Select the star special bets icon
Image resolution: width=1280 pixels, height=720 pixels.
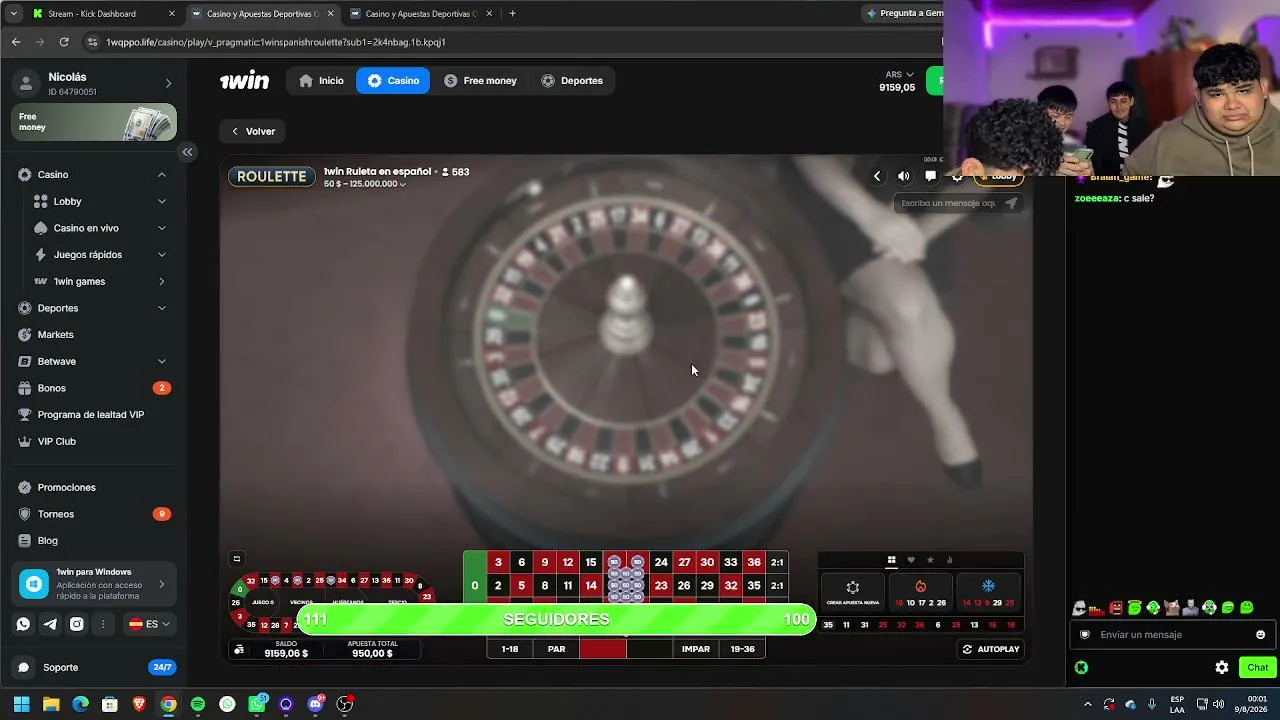coord(930,560)
